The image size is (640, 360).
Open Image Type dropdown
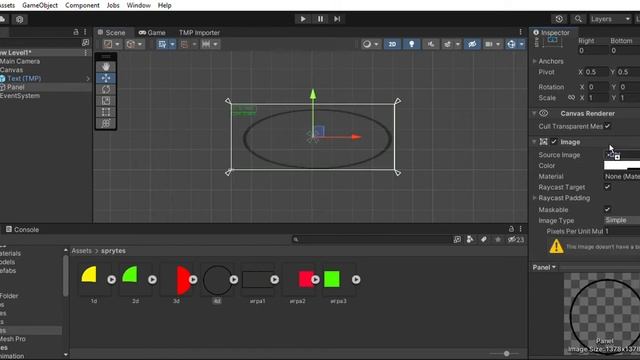[x=622, y=220]
